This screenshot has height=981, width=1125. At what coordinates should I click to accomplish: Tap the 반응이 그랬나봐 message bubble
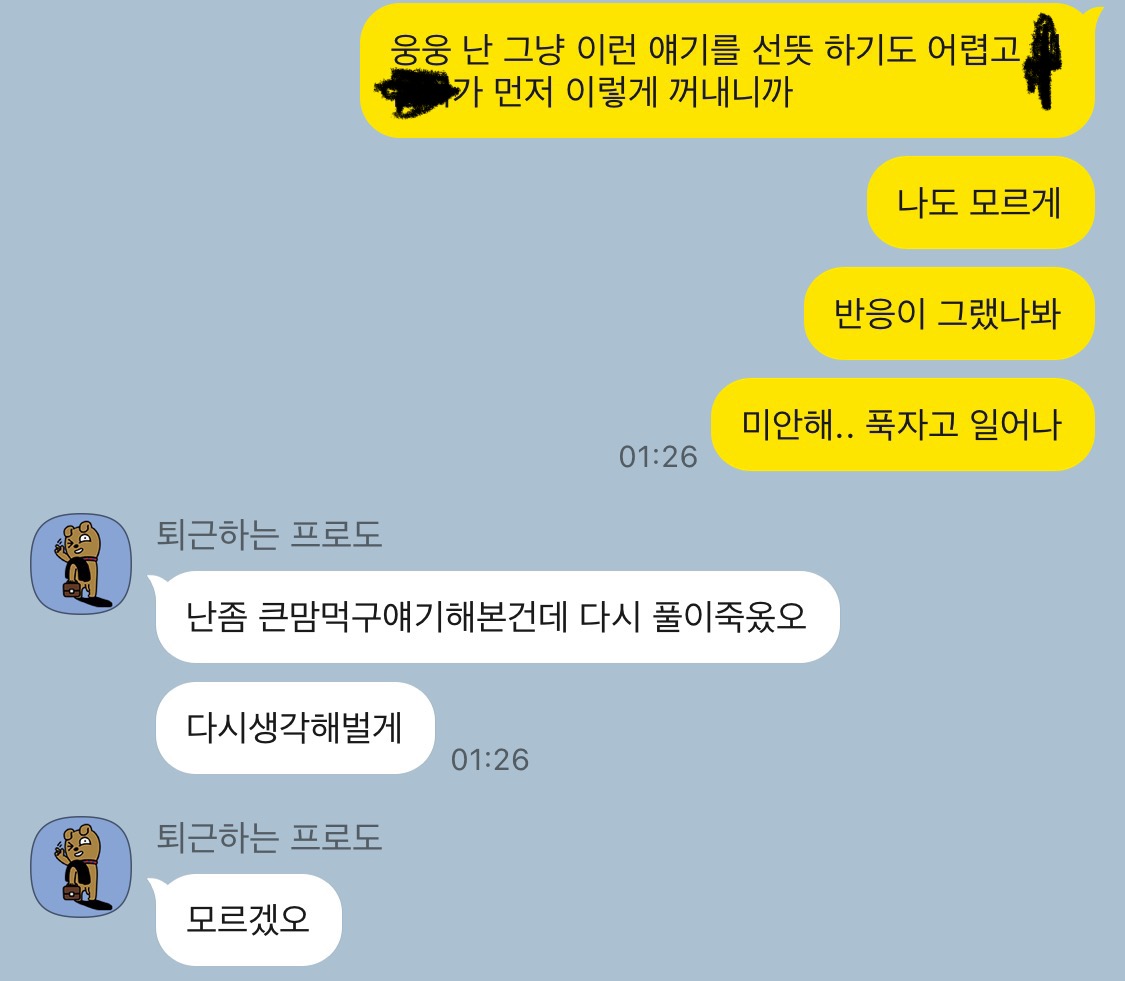coord(949,314)
